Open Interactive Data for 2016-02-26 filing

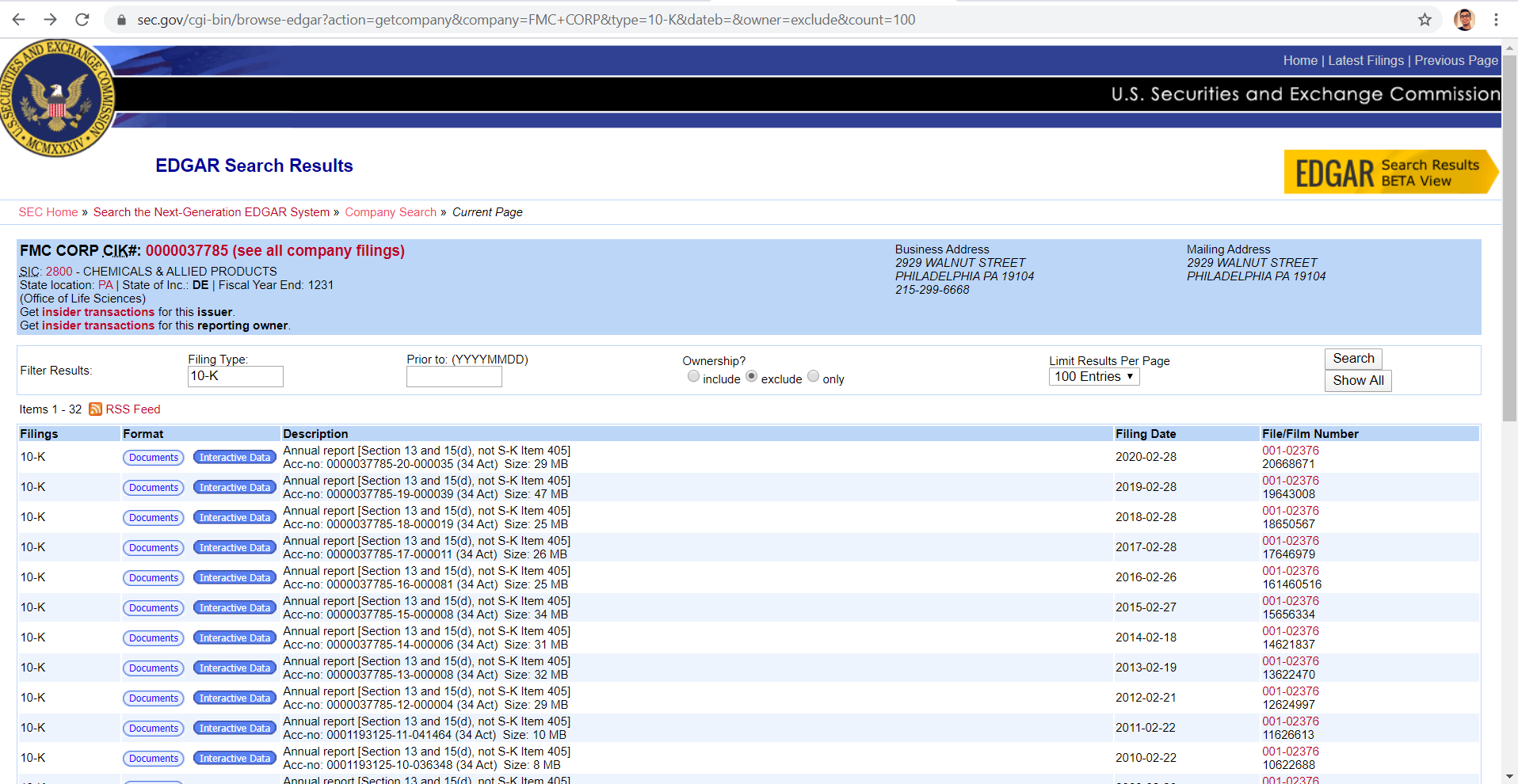tap(235, 578)
